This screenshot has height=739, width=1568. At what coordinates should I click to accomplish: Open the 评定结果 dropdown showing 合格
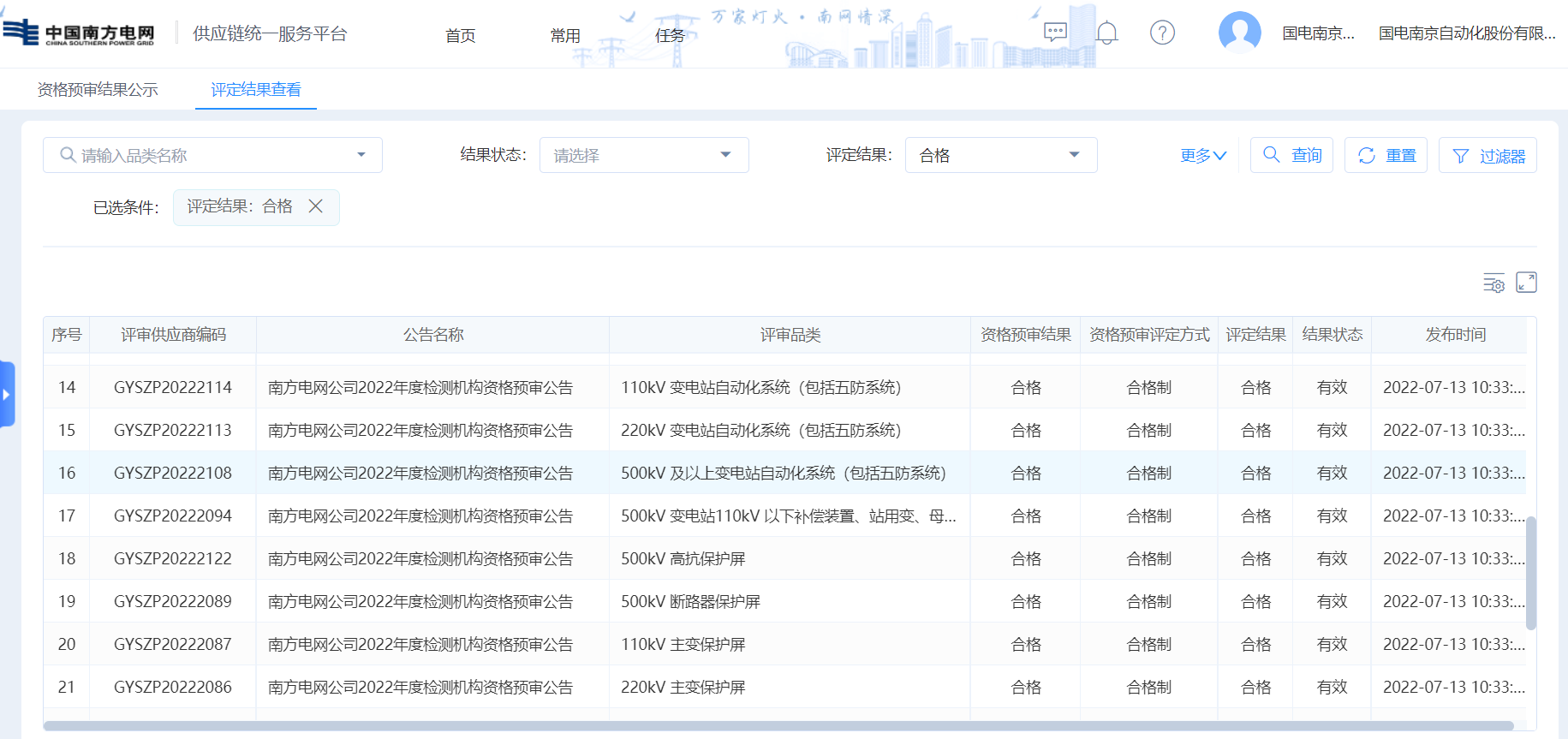tap(1000, 155)
